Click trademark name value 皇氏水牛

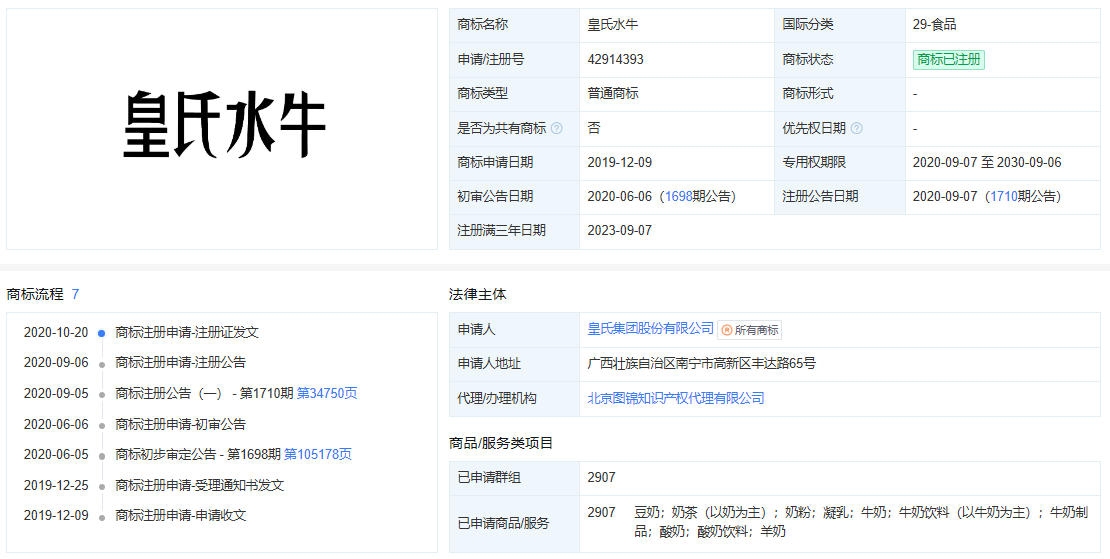tap(612, 25)
